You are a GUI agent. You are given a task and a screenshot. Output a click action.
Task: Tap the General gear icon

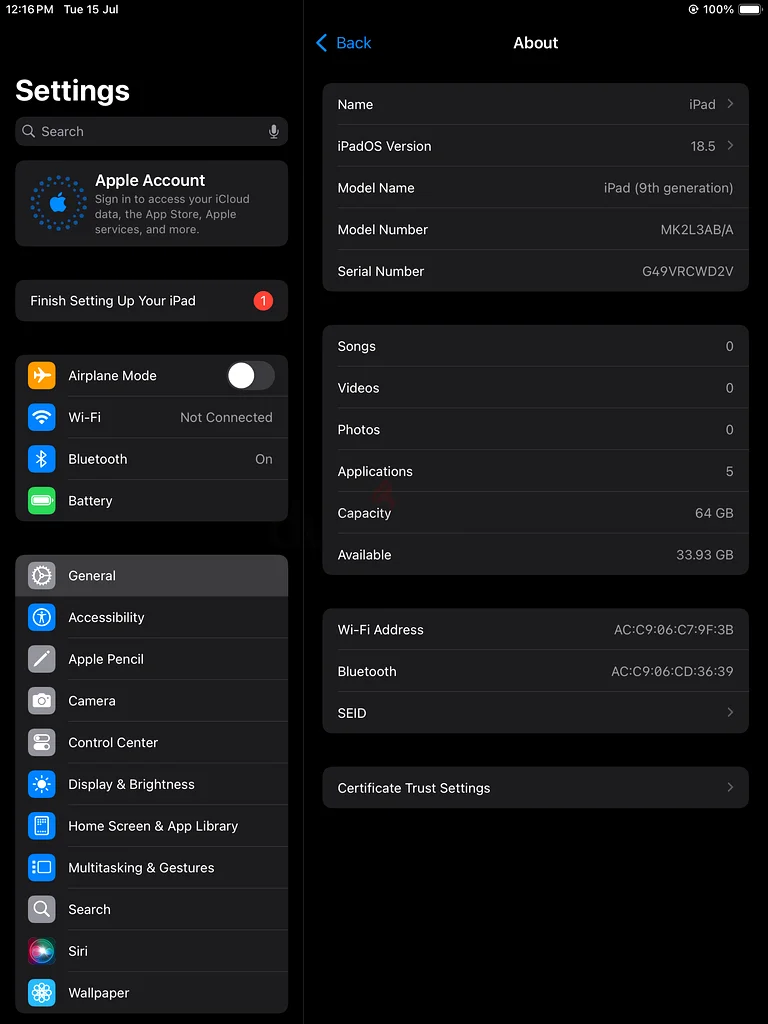42,575
